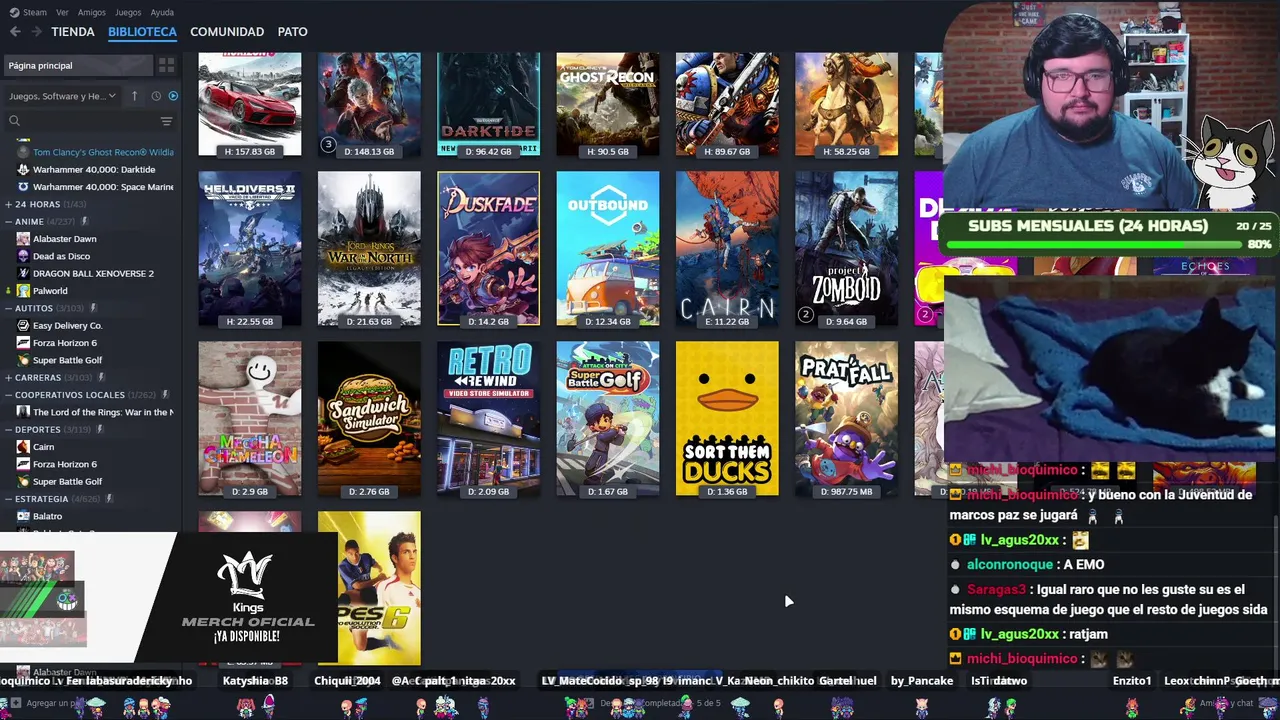Click the Balatro sidebar icon

coord(23,516)
